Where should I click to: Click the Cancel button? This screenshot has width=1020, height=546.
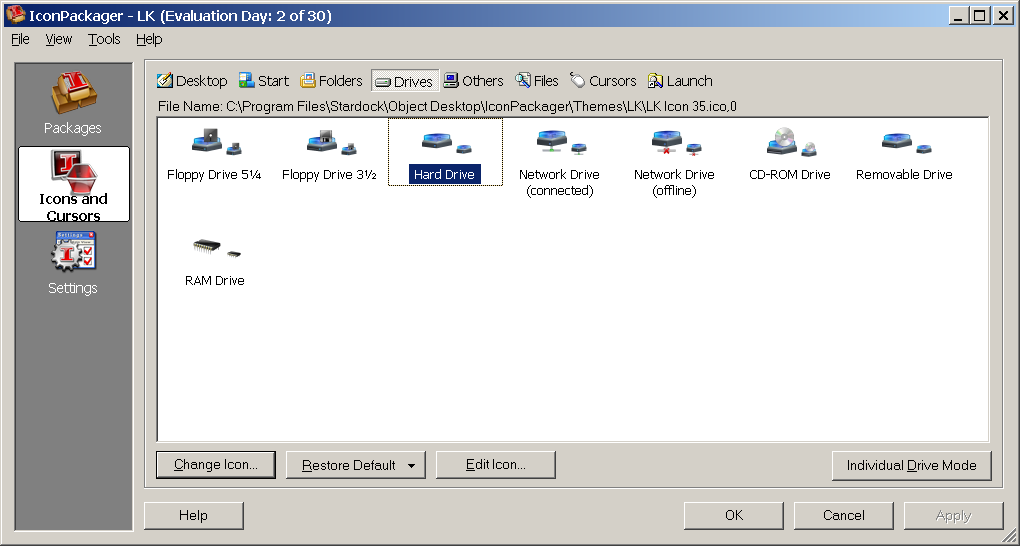pyautogui.click(x=844, y=515)
